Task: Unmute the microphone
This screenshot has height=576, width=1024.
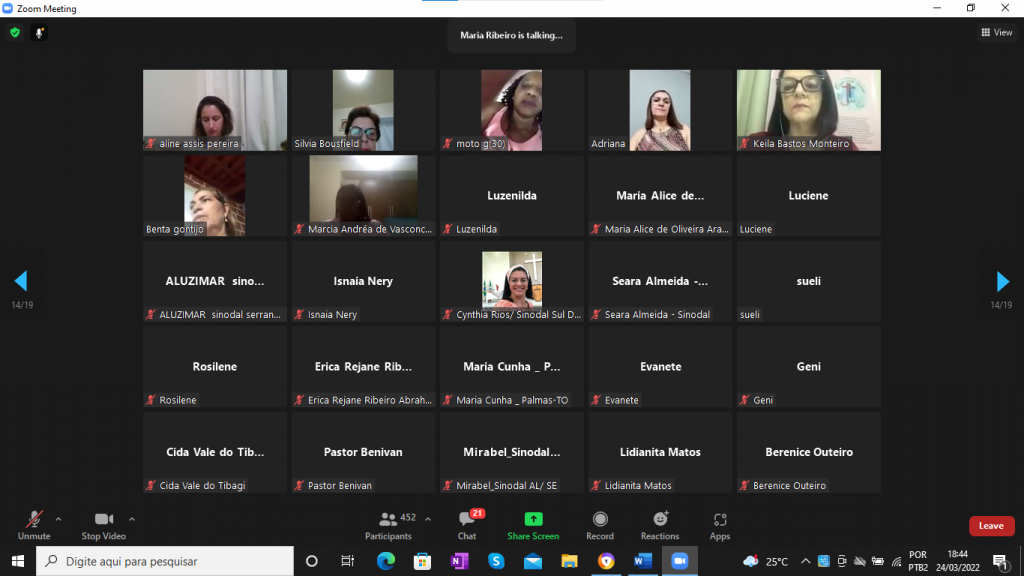Action: (x=34, y=525)
